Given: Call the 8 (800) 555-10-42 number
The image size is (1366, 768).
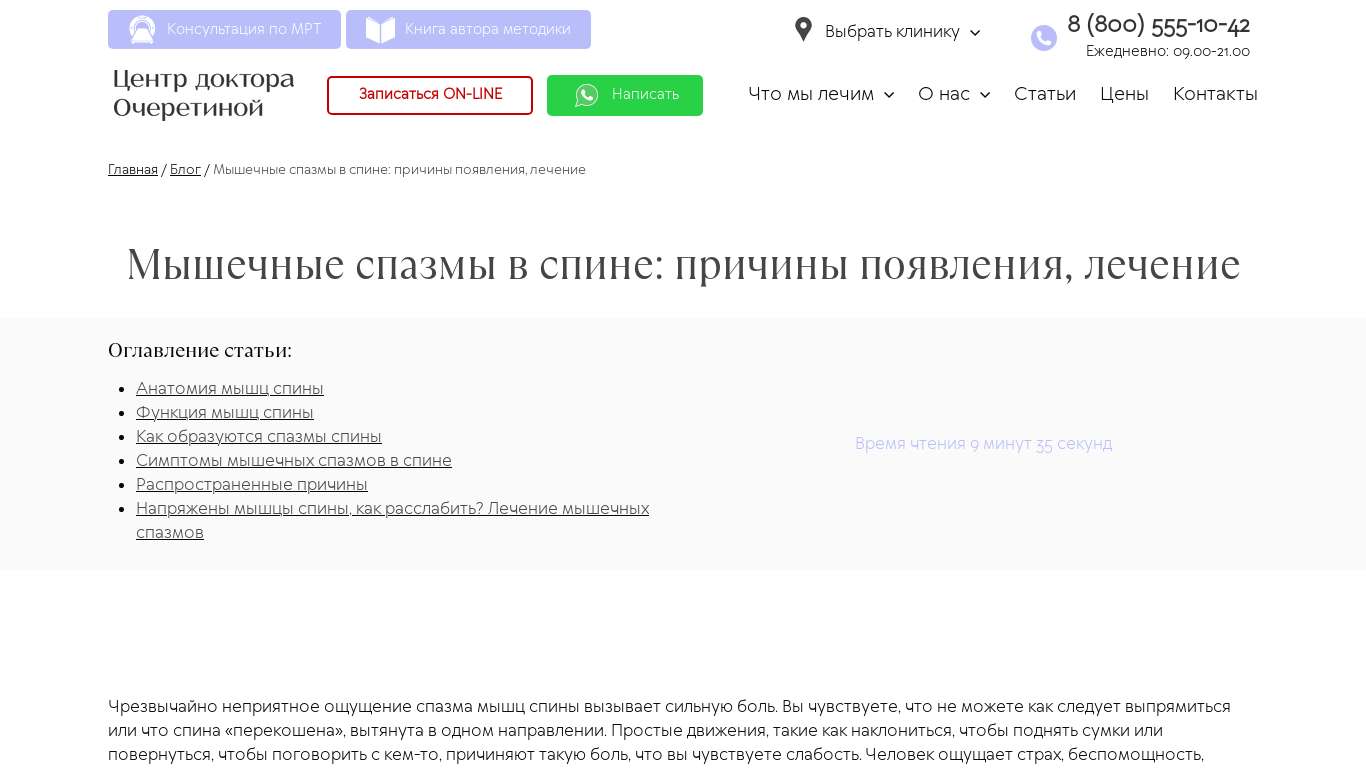Looking at the screenshot, I should 1158,25.
